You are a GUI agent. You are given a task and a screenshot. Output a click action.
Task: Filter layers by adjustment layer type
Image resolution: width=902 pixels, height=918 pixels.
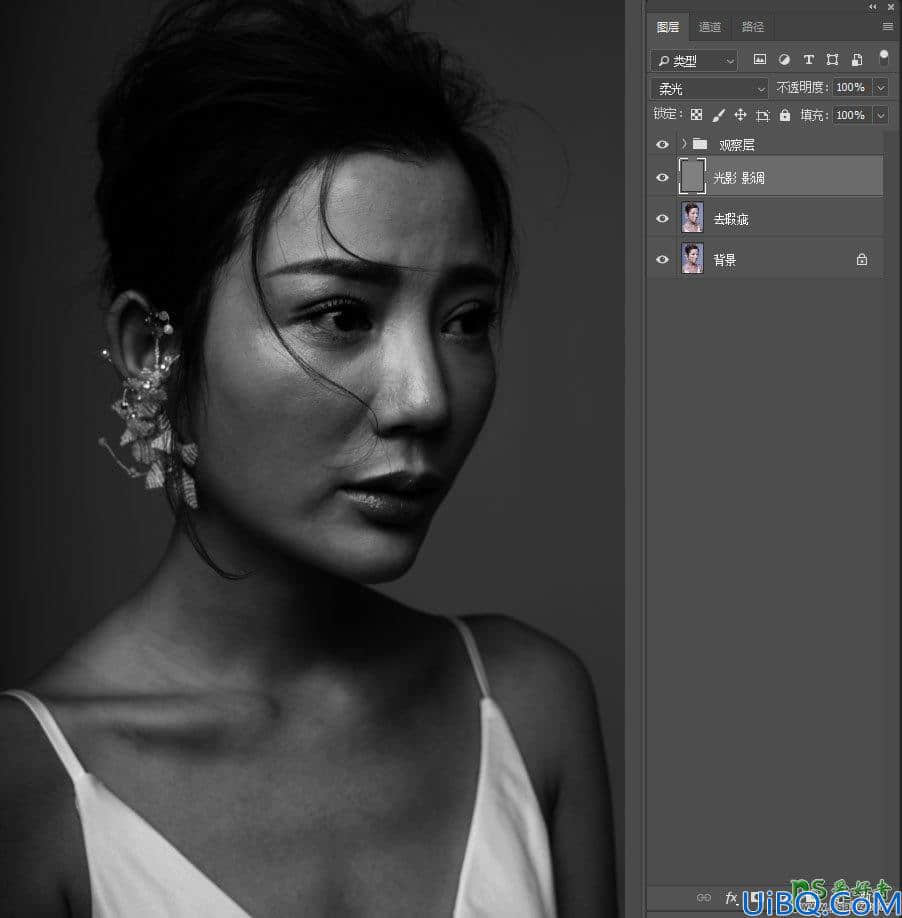coord(784,60)
